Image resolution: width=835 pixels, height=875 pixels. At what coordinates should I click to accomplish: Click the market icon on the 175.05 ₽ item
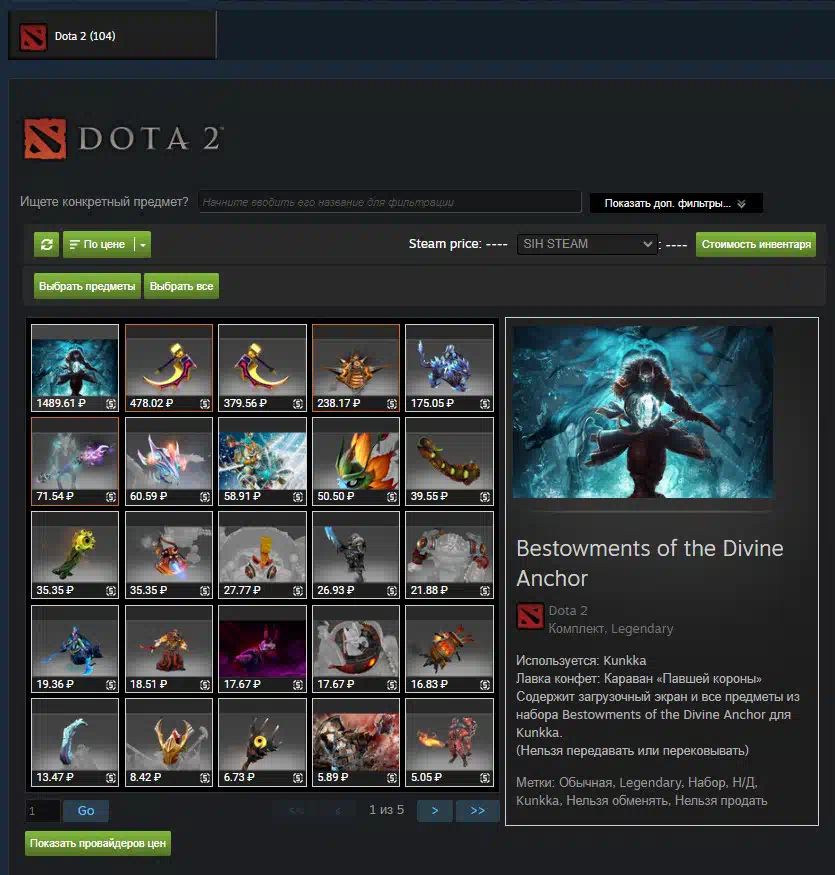485,403
